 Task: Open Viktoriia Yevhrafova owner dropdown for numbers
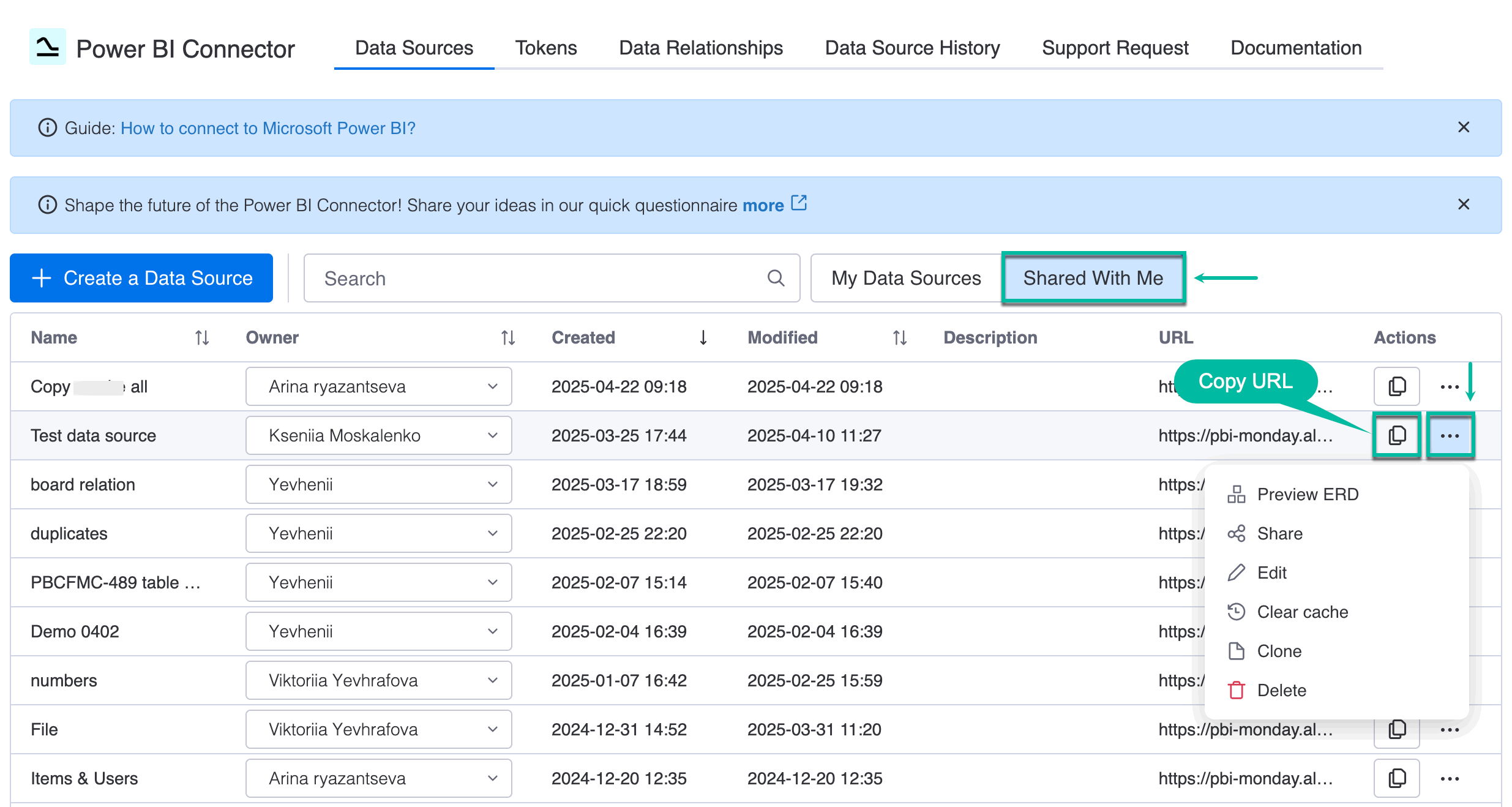point(492,680)
